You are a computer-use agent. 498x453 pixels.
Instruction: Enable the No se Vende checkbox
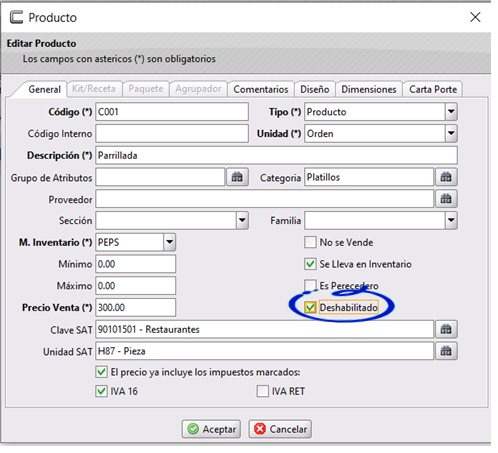[310, 242]
